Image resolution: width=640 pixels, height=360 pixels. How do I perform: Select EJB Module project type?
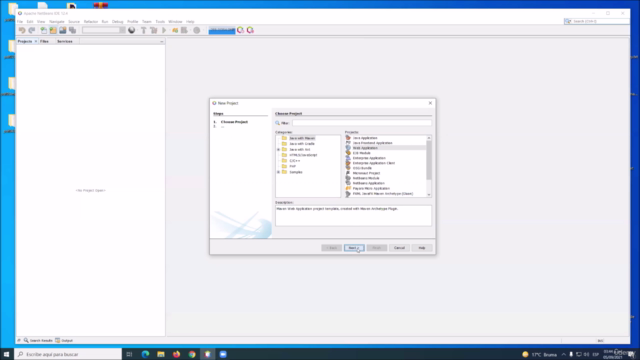click(362, 153)
